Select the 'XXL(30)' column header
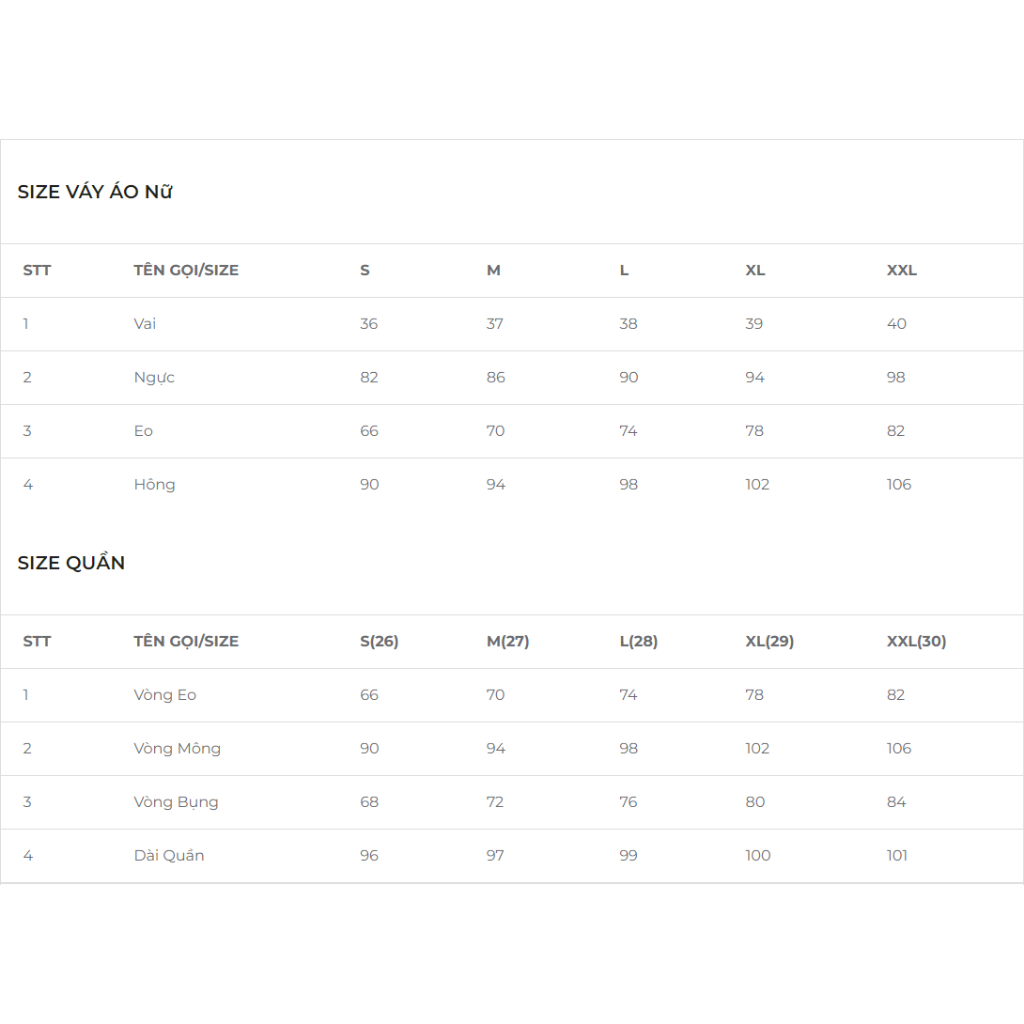This screenshot has width=1024, height=1024. tap(916, 642)
